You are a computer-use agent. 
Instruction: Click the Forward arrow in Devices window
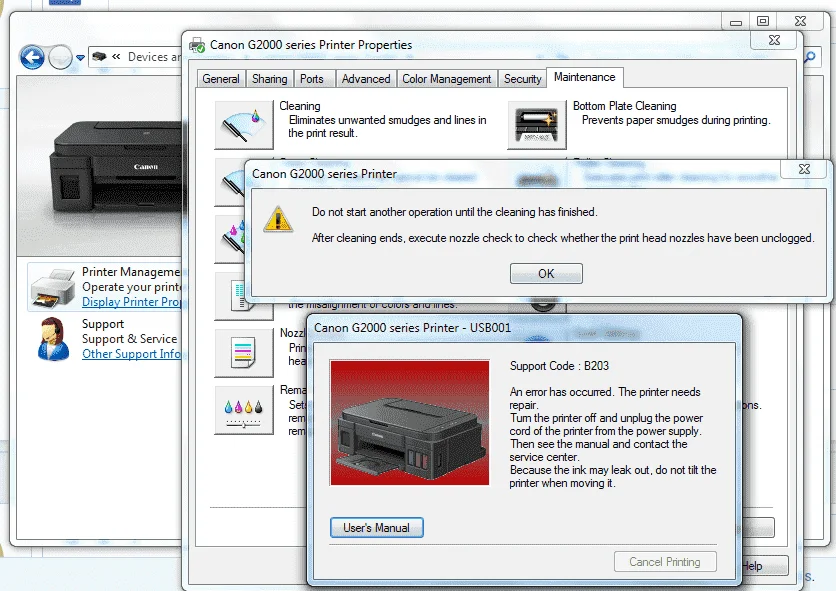(60, 57)
